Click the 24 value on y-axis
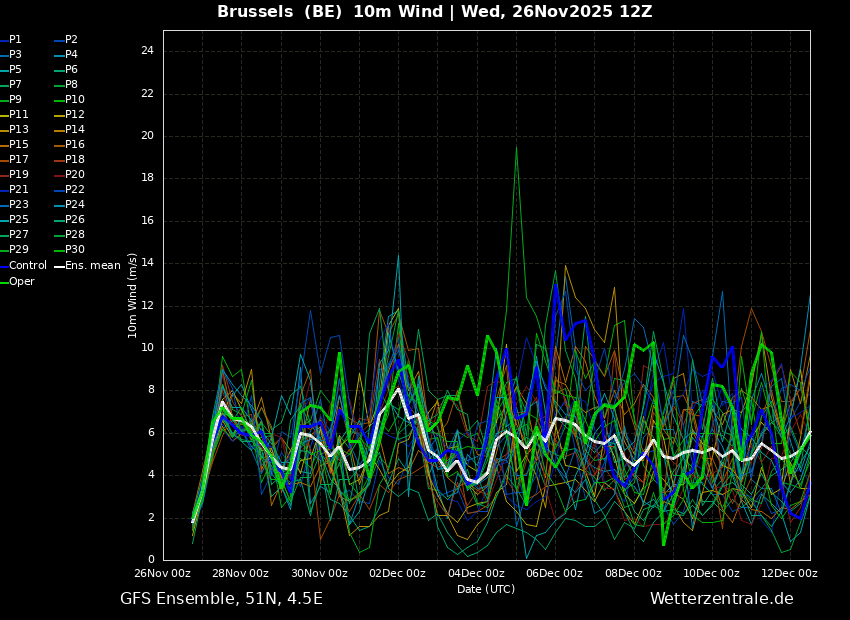This screenshot has height=620, width=850. (x=147, y=51)
